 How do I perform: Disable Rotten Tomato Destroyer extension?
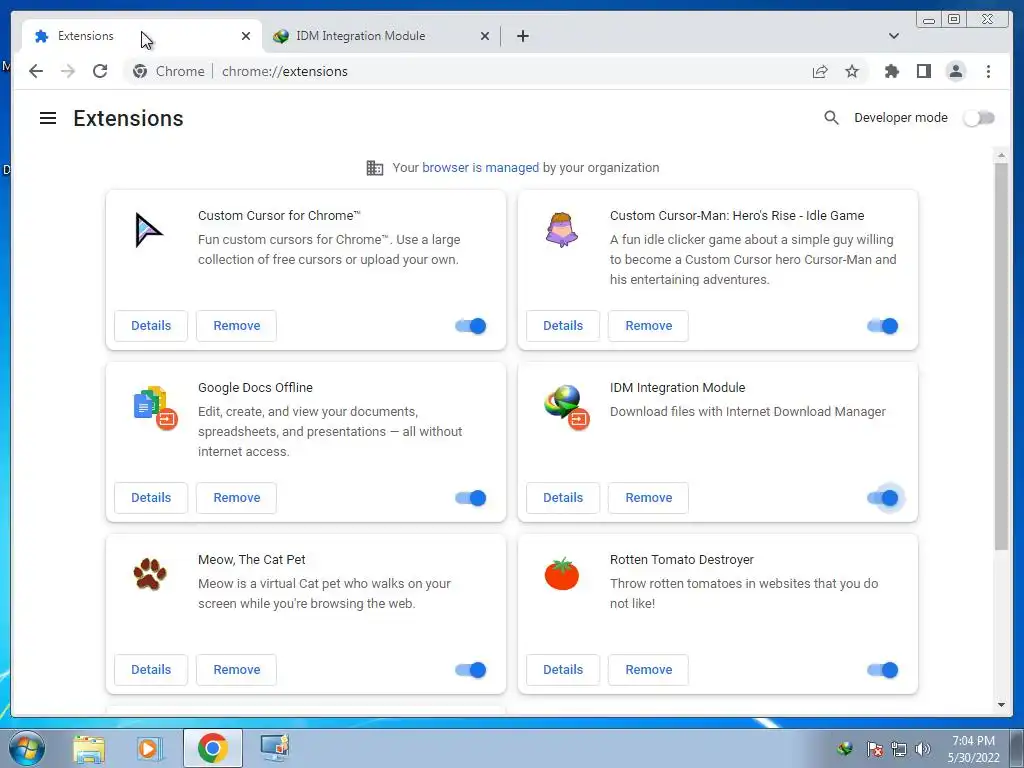tap(883, 670)
